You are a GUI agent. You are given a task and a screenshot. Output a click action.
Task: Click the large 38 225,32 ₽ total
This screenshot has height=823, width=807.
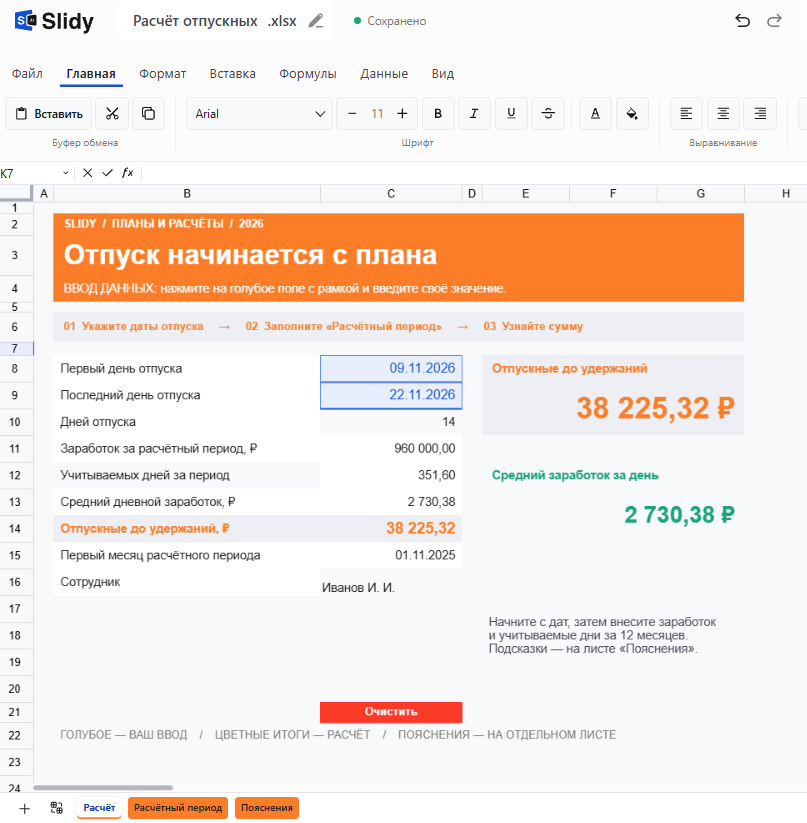pyautogui.click(x=655, y=408)
